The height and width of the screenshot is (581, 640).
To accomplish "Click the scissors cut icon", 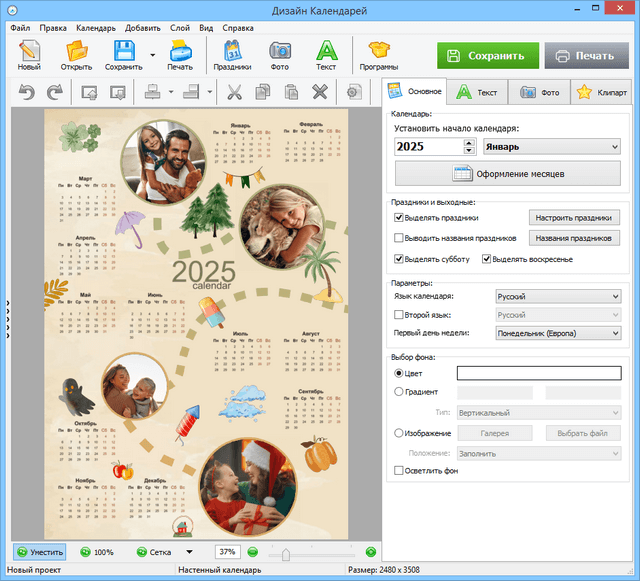I will [x=235, y=93].
